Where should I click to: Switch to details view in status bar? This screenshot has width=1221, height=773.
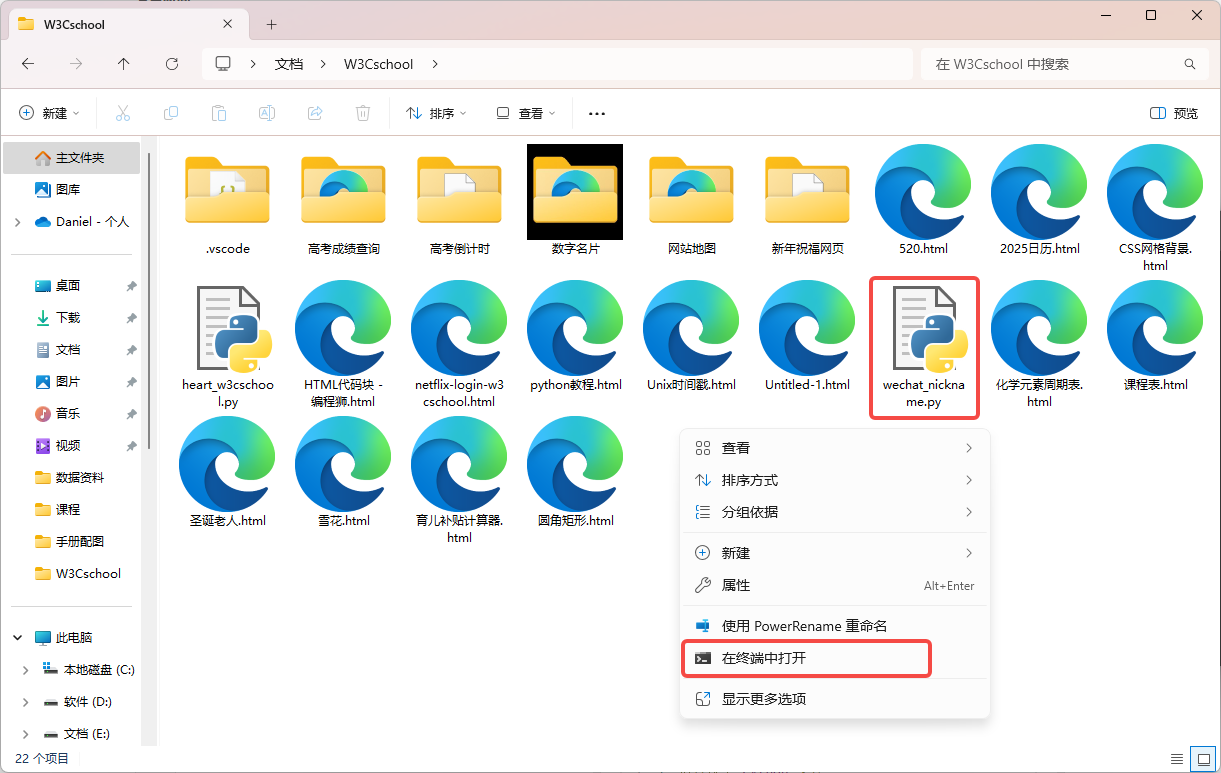pyautogui.click(x=1177, y=758)
